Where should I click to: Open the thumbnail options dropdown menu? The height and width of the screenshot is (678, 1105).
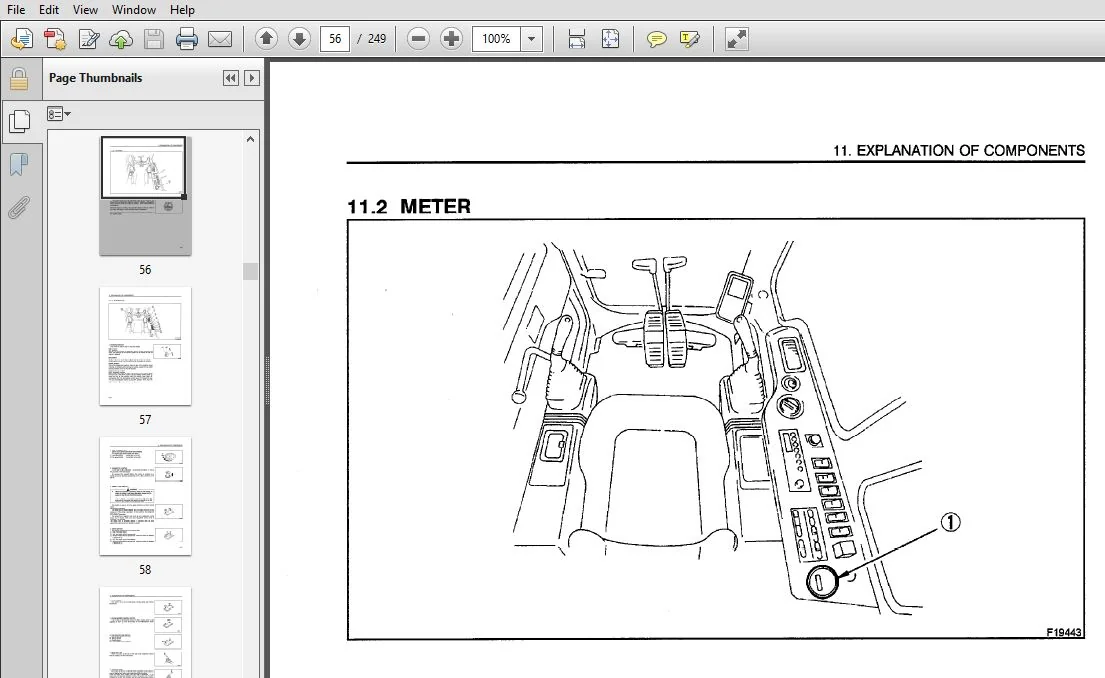pyautogui.click(x=58, y=114)
